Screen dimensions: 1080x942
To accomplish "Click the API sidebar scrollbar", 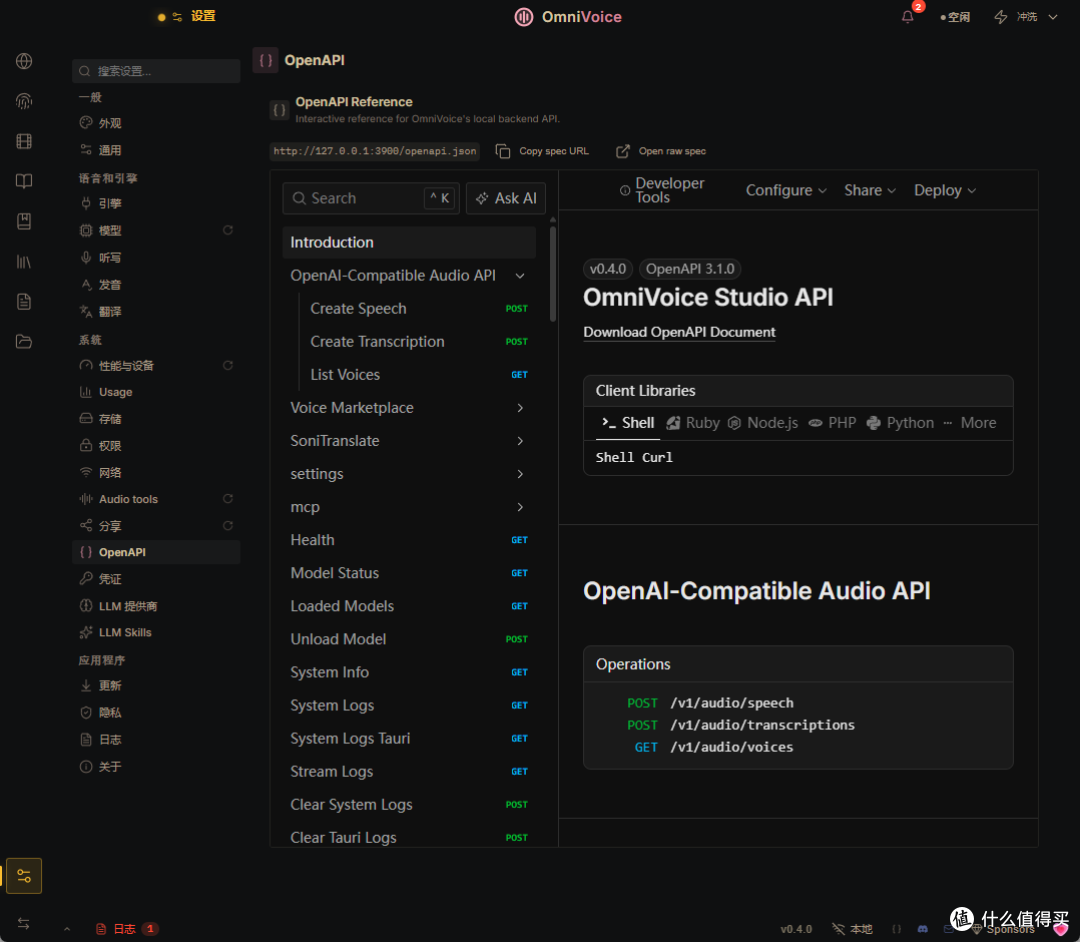I will [552, 272].
